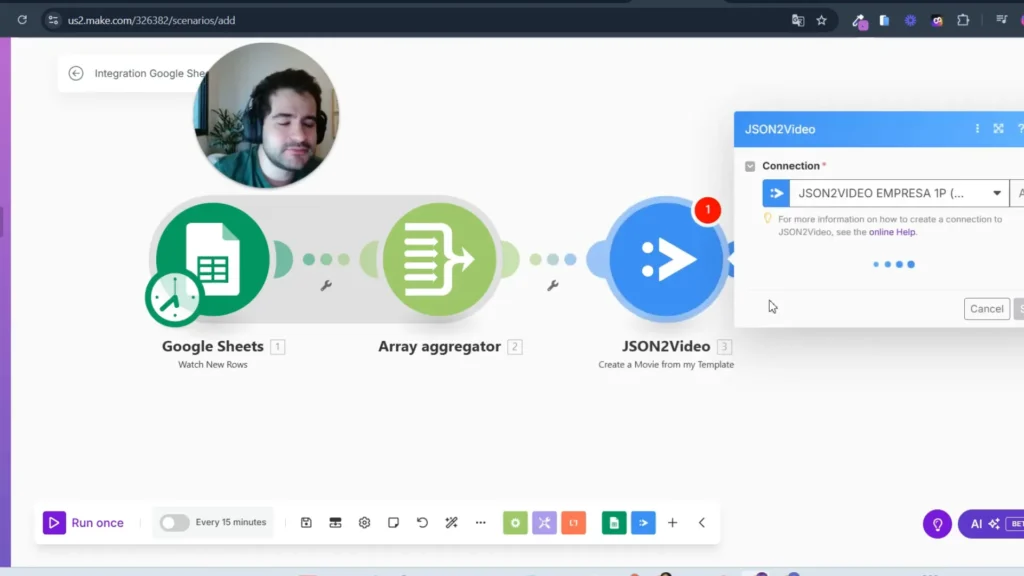
Task: Select the JSON2Video favorite in toolbar
Action: point(643,522)
